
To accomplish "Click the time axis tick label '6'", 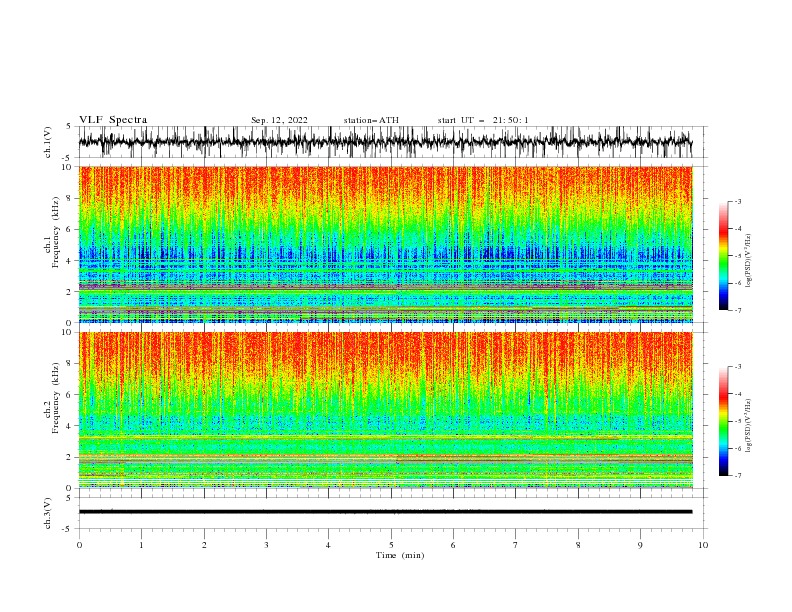I will point(453,545).
